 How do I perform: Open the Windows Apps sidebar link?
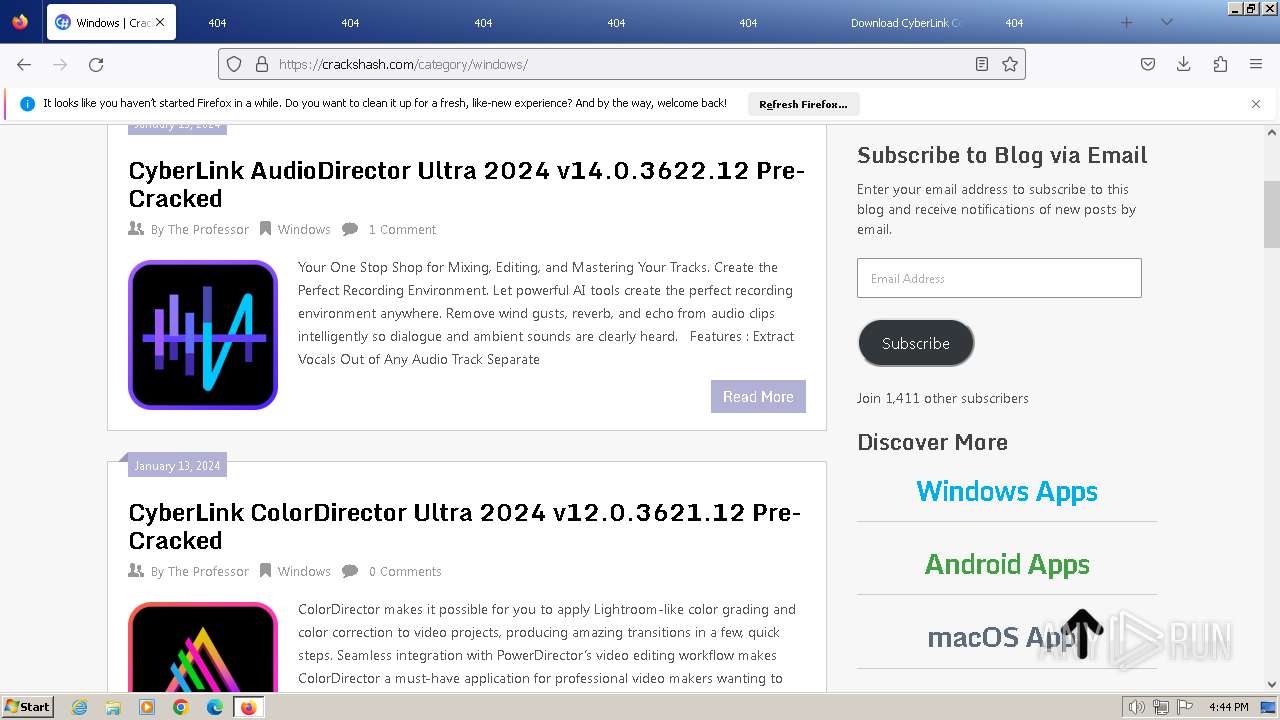1007,491
